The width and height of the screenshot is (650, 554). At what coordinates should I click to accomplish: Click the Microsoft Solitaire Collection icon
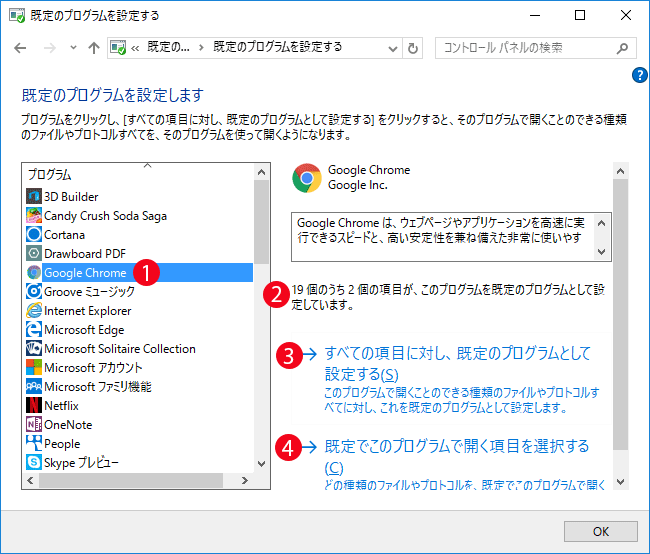click(34, 348)
